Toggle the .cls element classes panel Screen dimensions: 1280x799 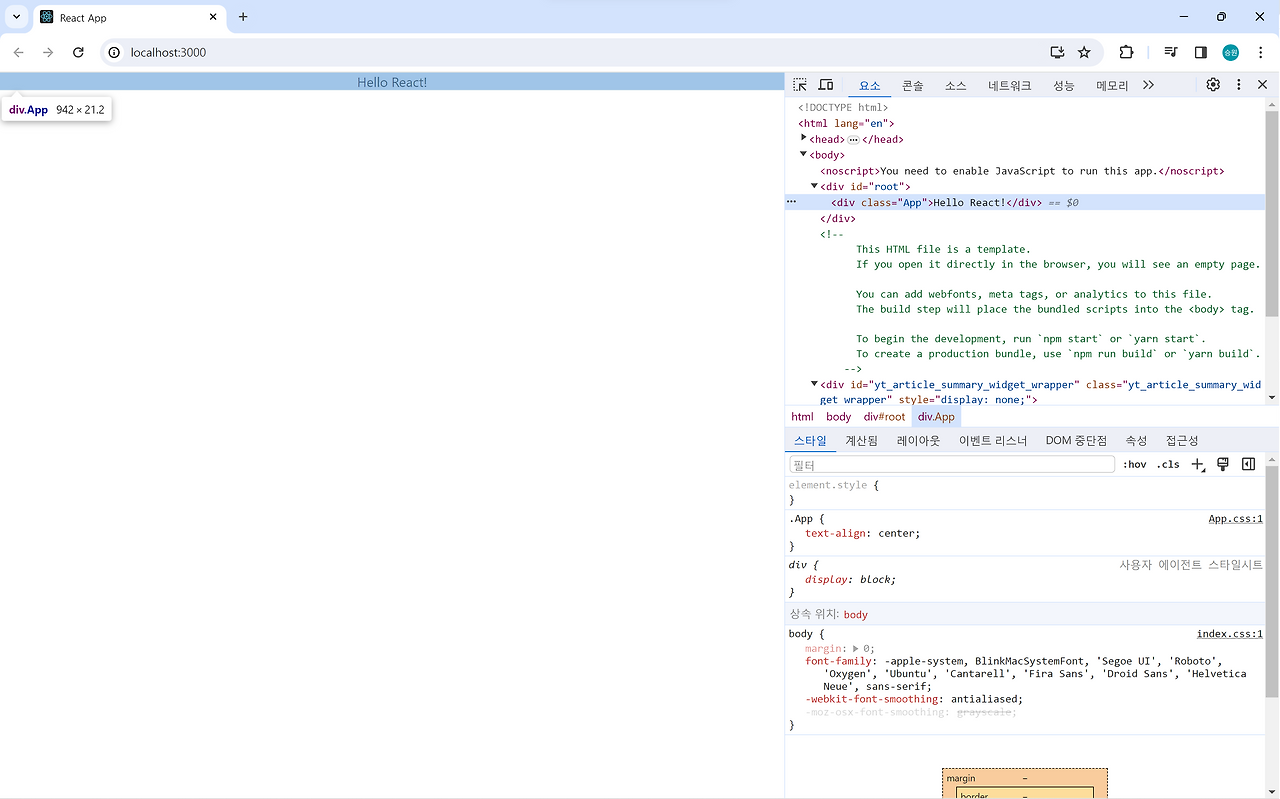pyautogui.click(x=1168, y=464)
